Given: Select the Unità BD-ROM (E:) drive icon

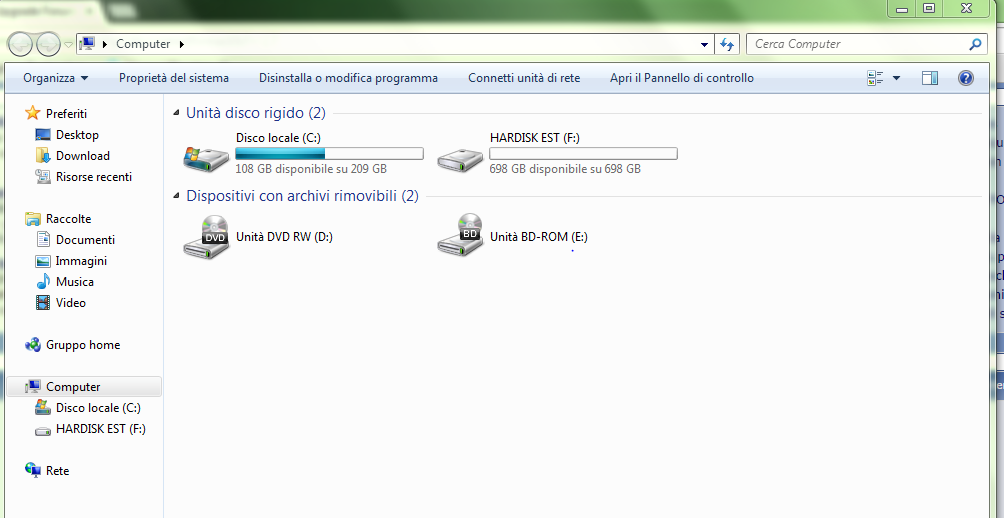Looking at the screenshot, I should [x=460, y=237].
